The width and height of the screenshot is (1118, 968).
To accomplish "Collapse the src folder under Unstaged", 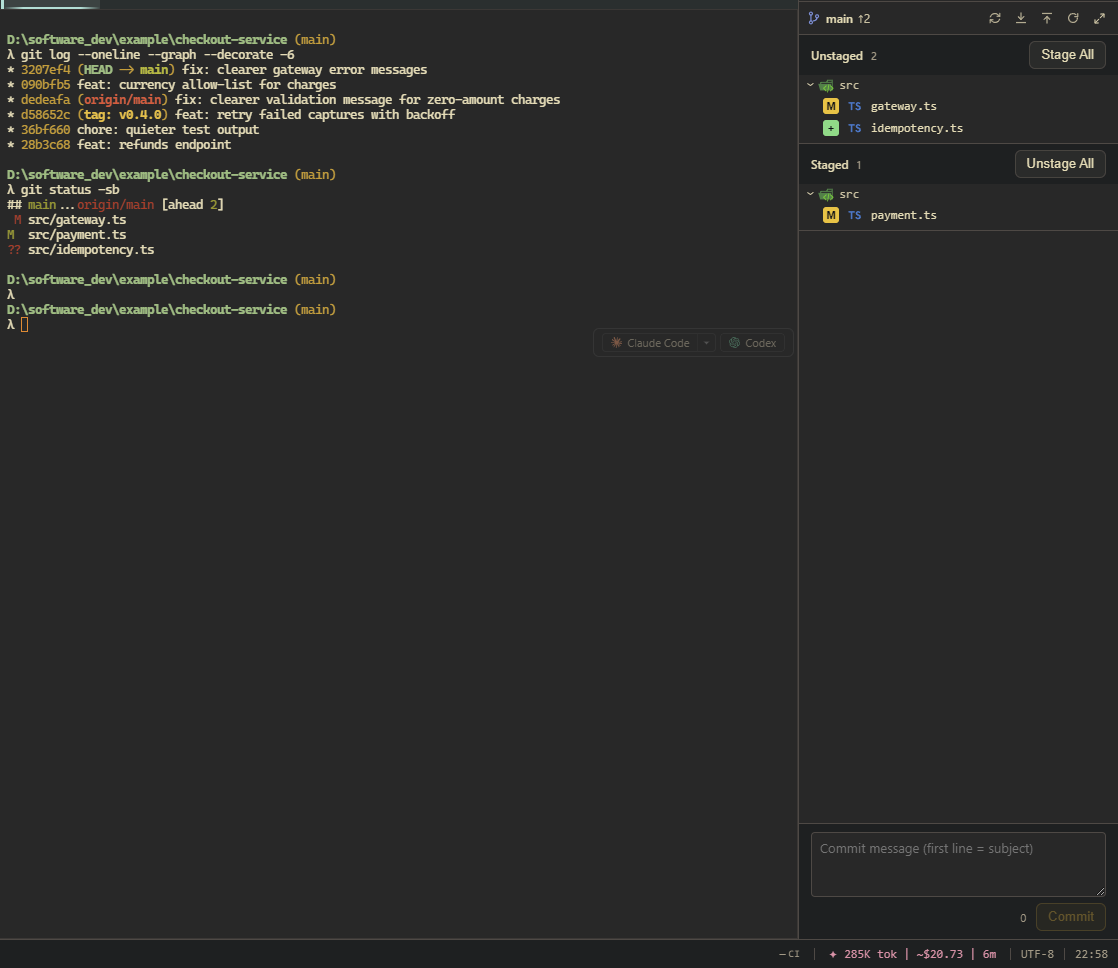I will click(x=811, y=85).
